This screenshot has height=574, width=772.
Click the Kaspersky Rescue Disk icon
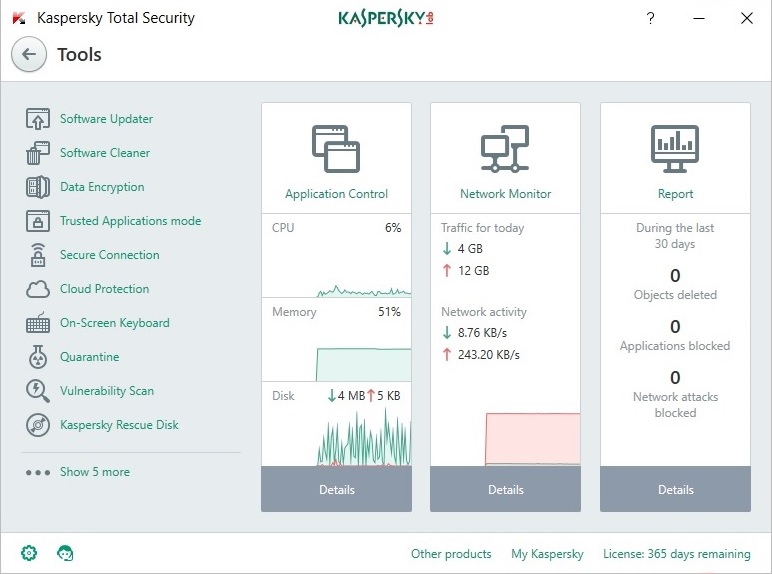coord(38,425)
